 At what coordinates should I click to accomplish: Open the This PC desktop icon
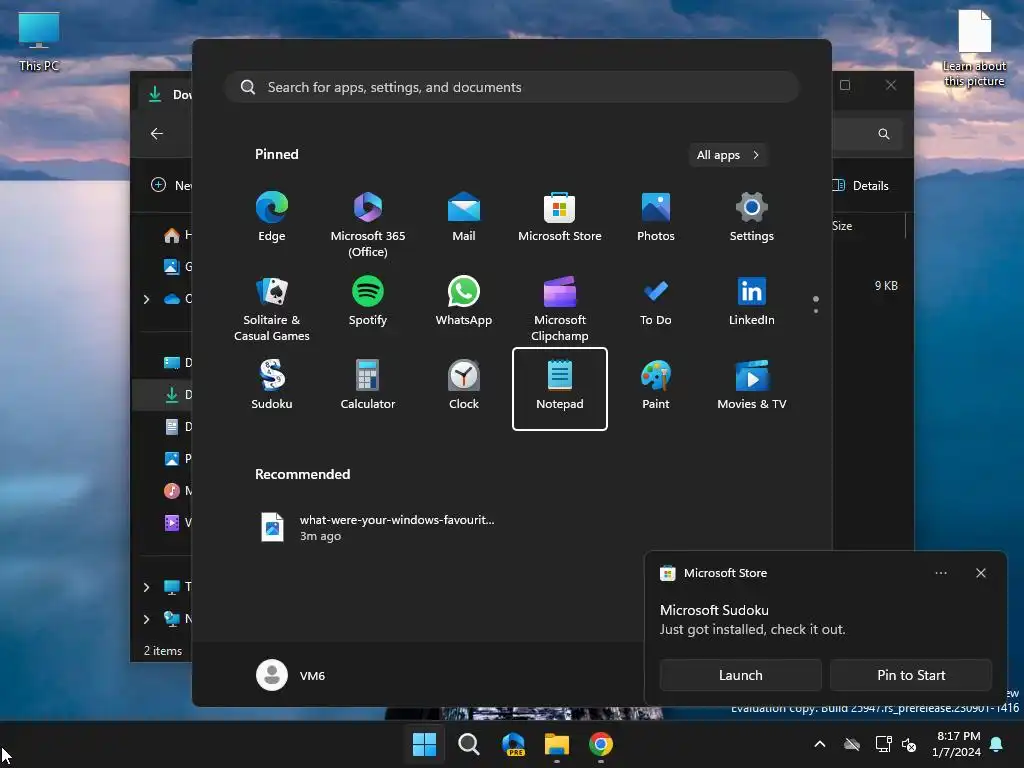39,41
